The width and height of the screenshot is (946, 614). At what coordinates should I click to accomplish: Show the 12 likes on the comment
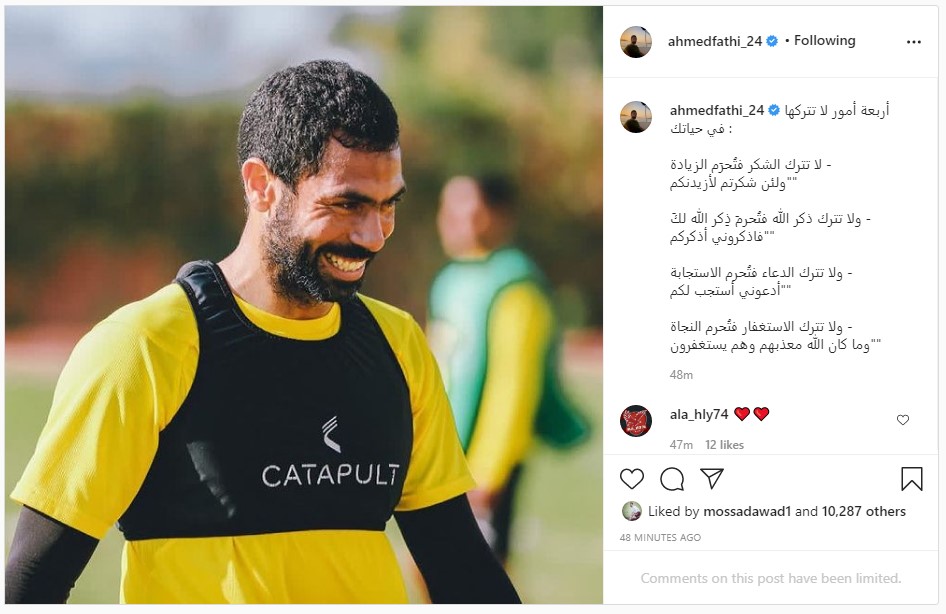[x=724, y=445]
